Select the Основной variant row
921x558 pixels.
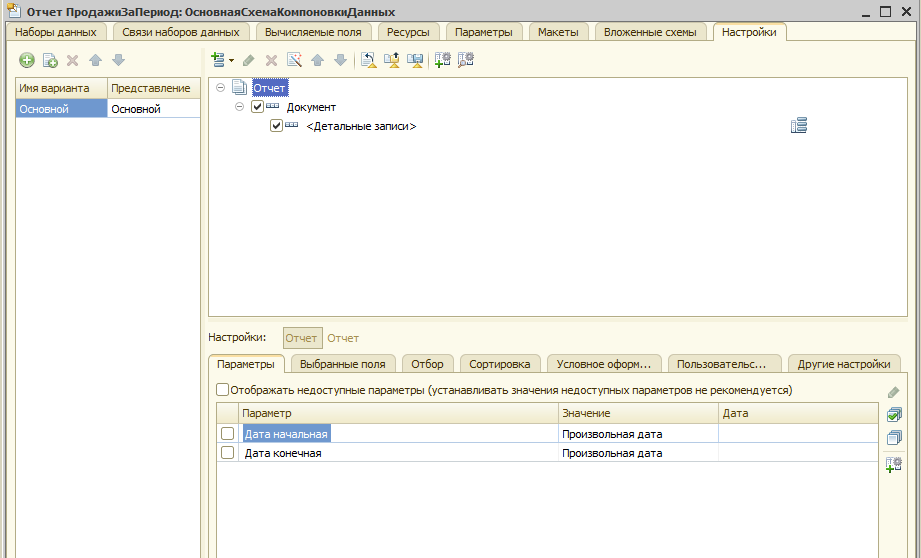(60, 109)
